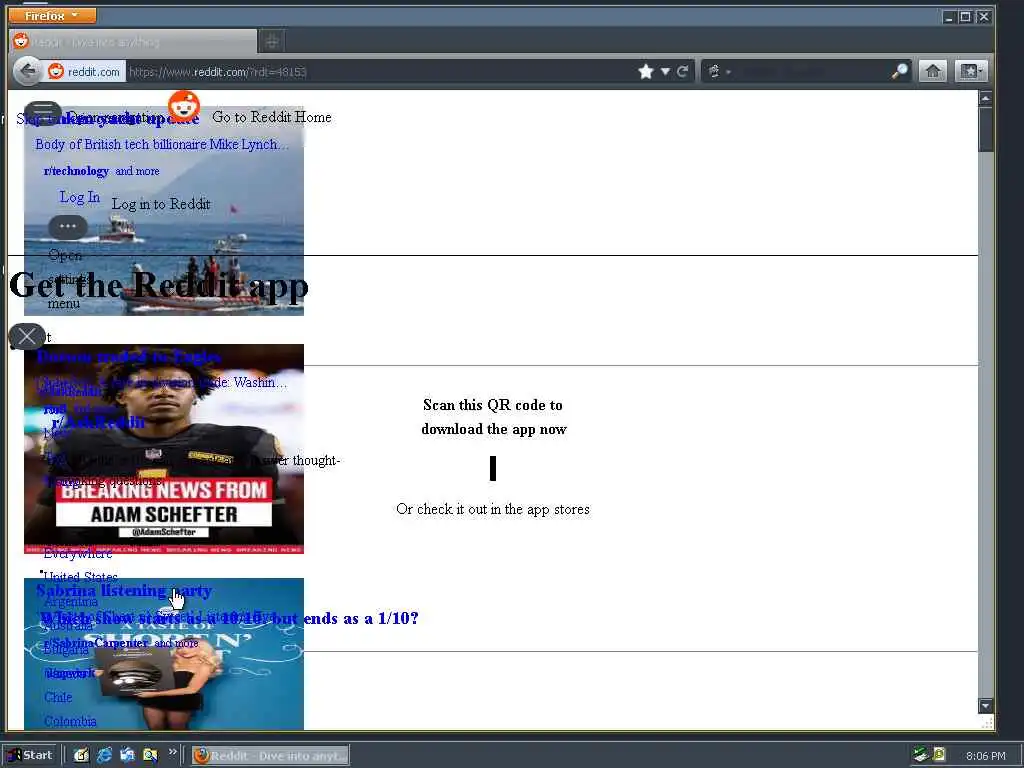Switch to Reddit Firefox taskbar button

click(x=270, y=756)
